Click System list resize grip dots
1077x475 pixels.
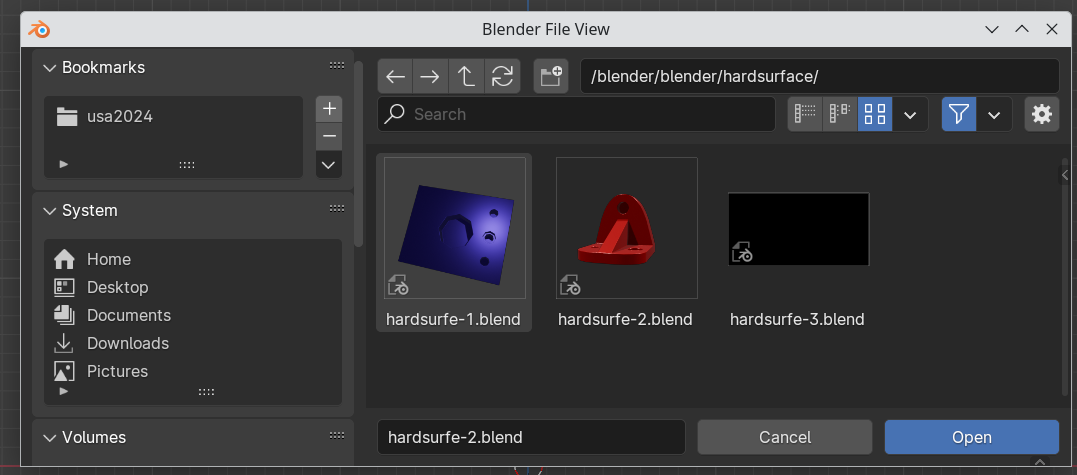point(206,392)
